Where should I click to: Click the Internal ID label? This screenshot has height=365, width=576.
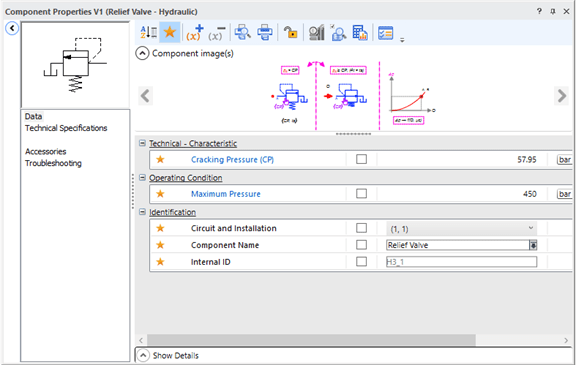(210, 262)
